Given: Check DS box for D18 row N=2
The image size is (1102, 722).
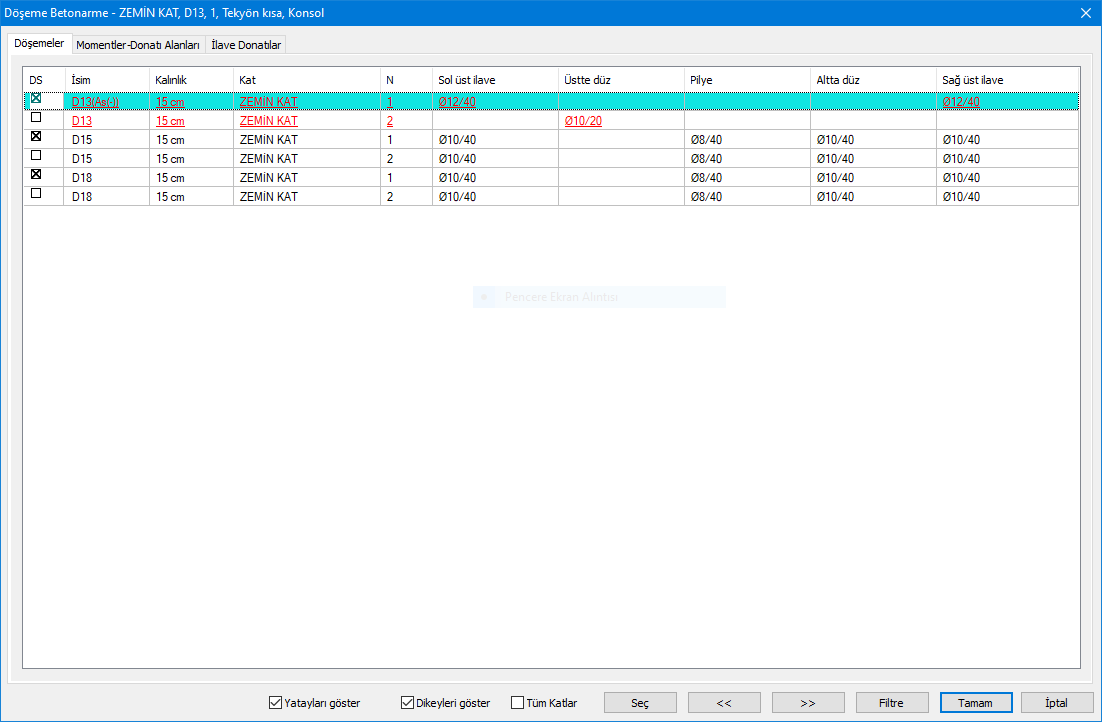Looking at the screenshot, I should 36,193.
